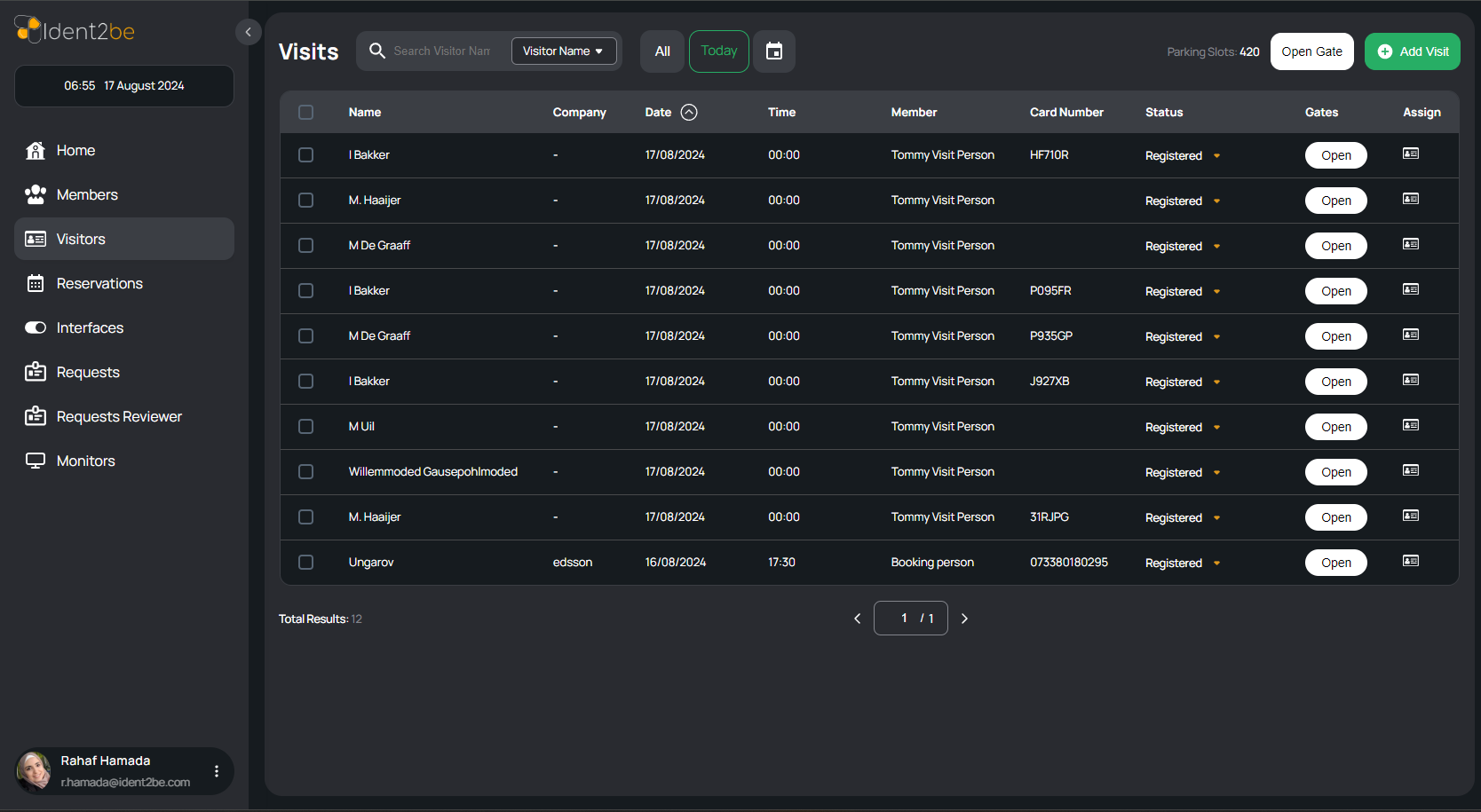
Task: Check the Willemmoded Gausepohlmoded row checkbox
Action: point(306,472)
